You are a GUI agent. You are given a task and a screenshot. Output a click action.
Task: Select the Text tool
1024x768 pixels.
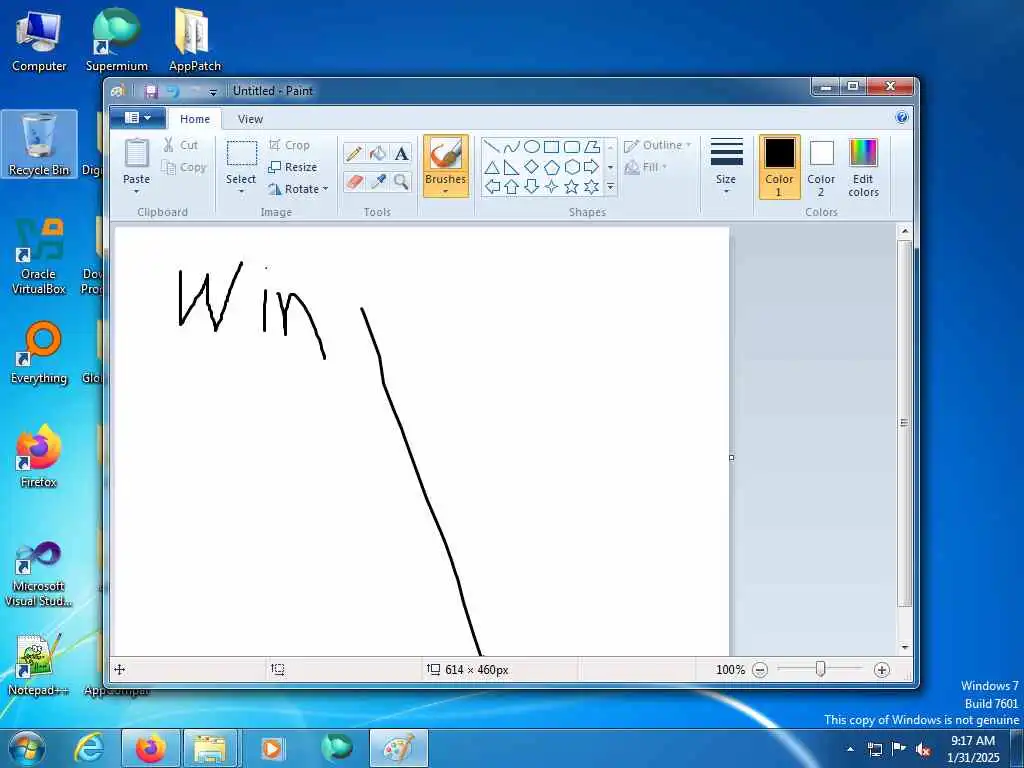click(x=401, y=154)
